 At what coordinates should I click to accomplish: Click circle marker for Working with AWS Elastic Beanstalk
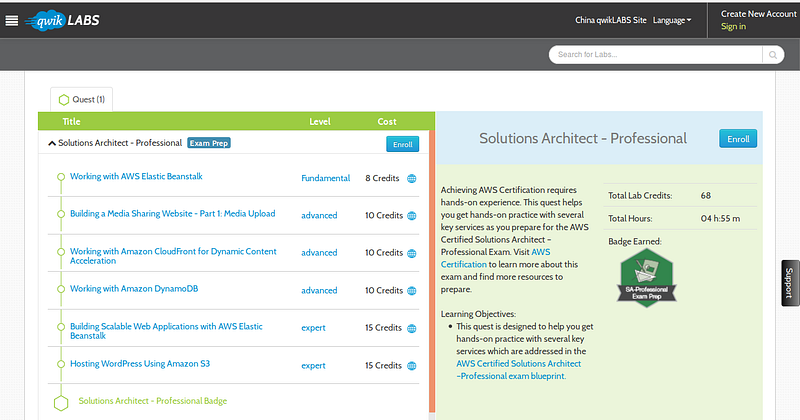tap(61, 177)
